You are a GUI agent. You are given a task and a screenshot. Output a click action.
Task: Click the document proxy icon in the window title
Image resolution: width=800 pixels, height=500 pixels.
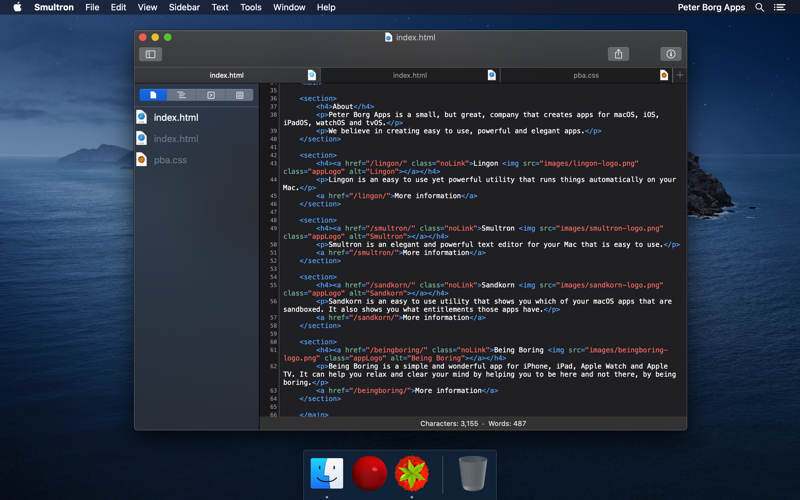388,37
